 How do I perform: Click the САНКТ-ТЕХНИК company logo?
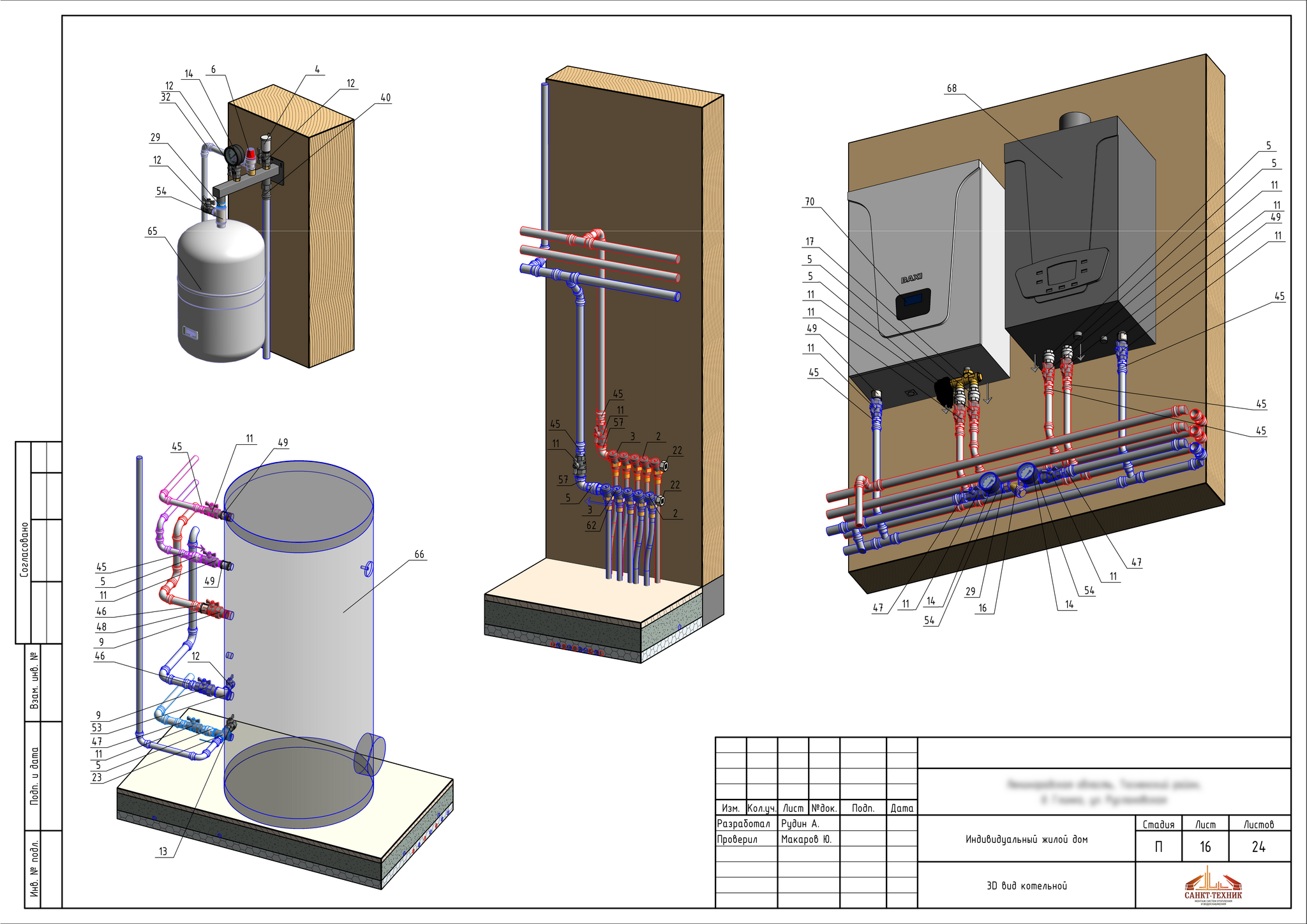(1213, 886)
